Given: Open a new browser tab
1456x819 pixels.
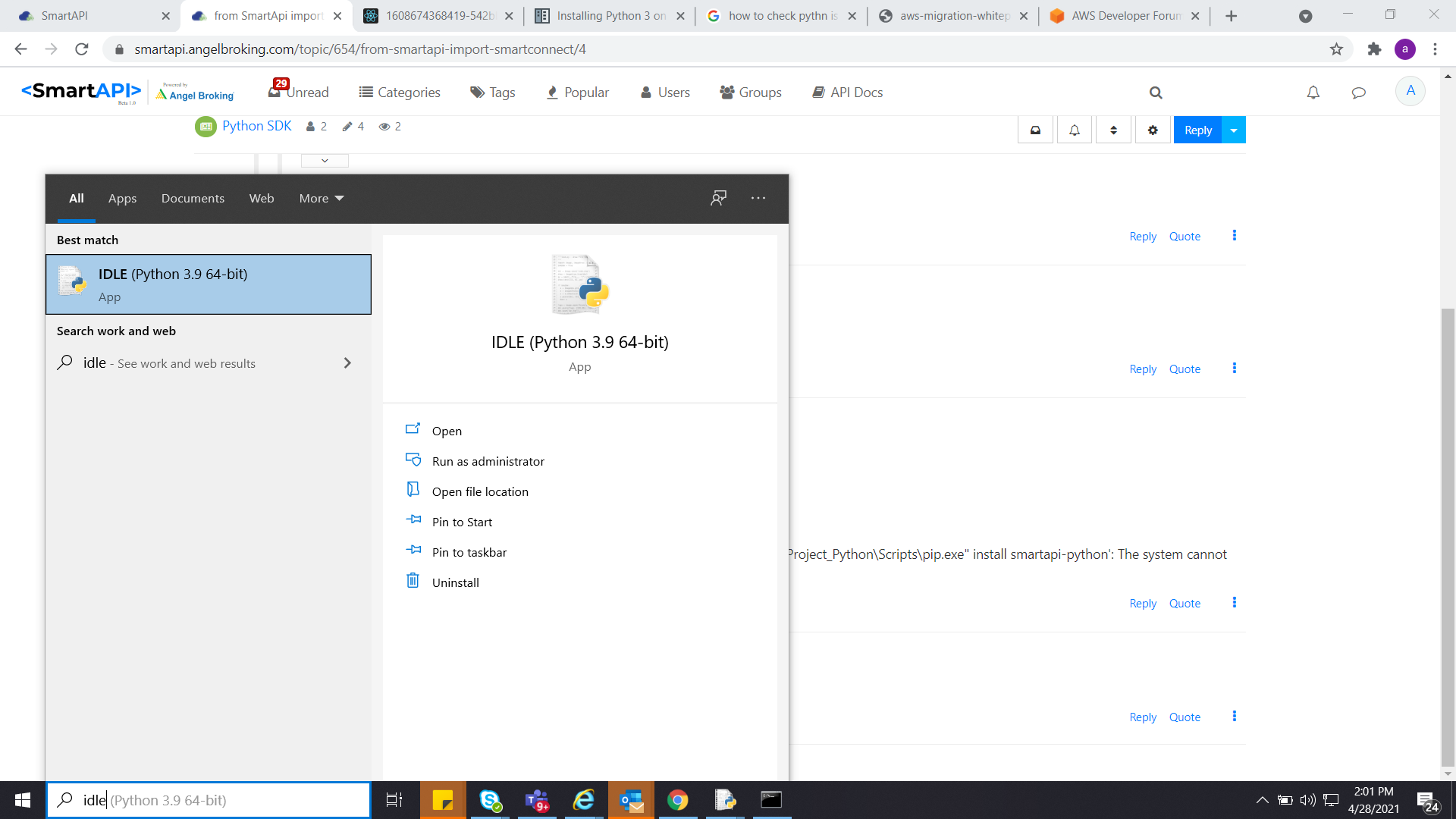Looking at the screenshot, I should 1232,16.
